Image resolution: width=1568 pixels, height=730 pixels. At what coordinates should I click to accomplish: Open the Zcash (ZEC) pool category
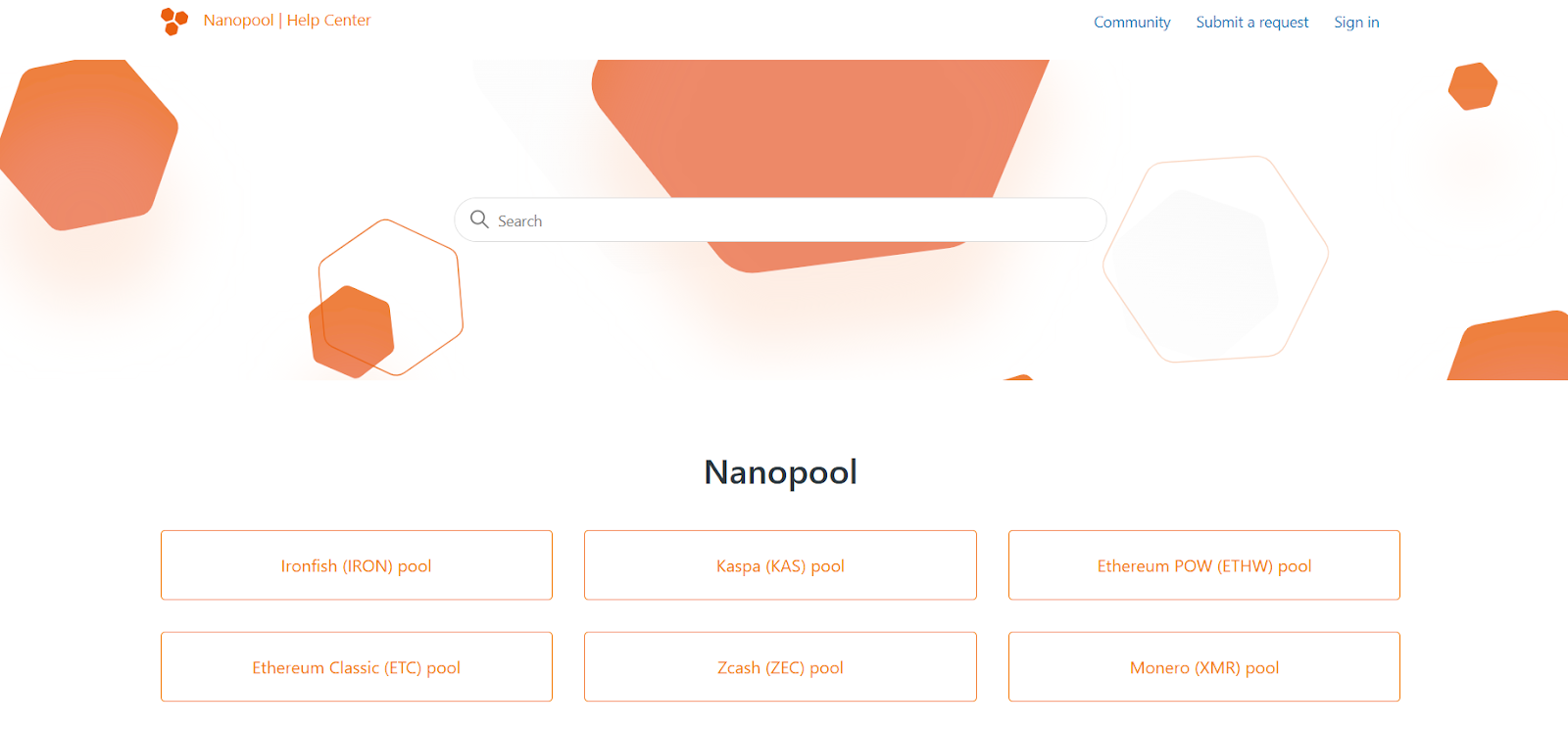click(x=780, y=667)
